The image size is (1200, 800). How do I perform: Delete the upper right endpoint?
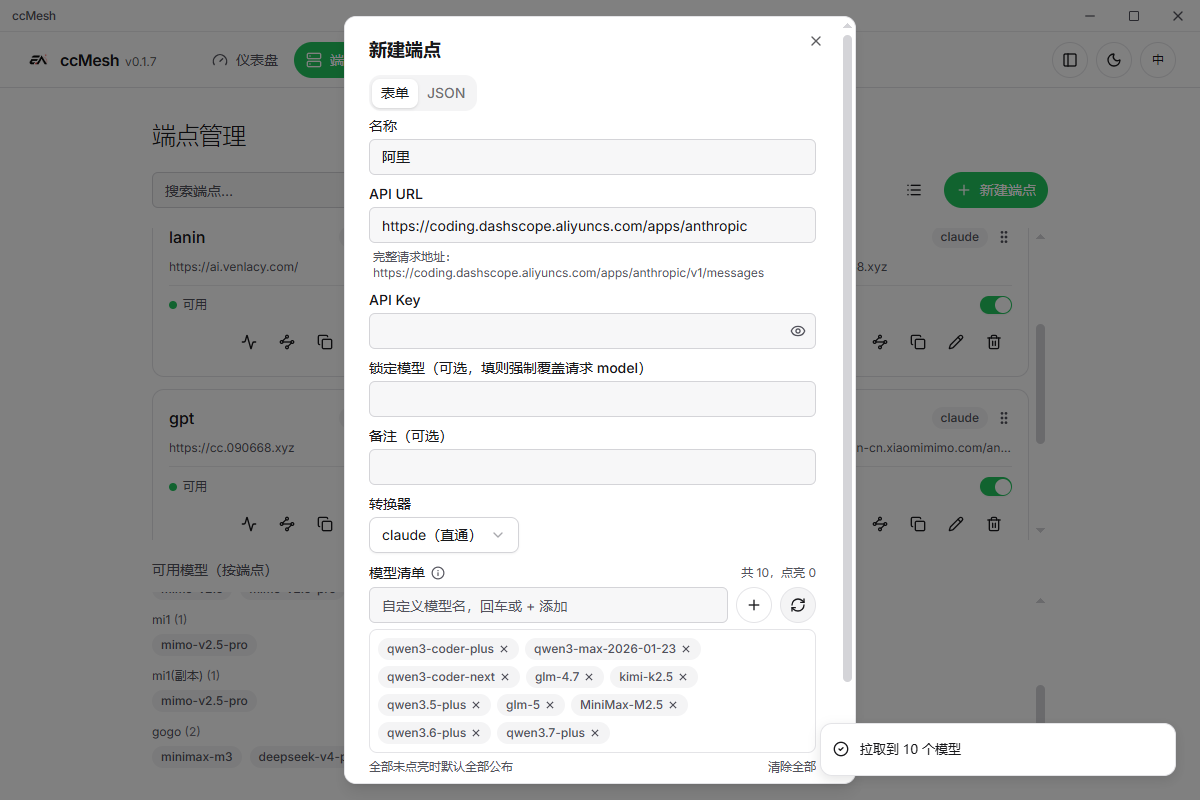point(994,342)
